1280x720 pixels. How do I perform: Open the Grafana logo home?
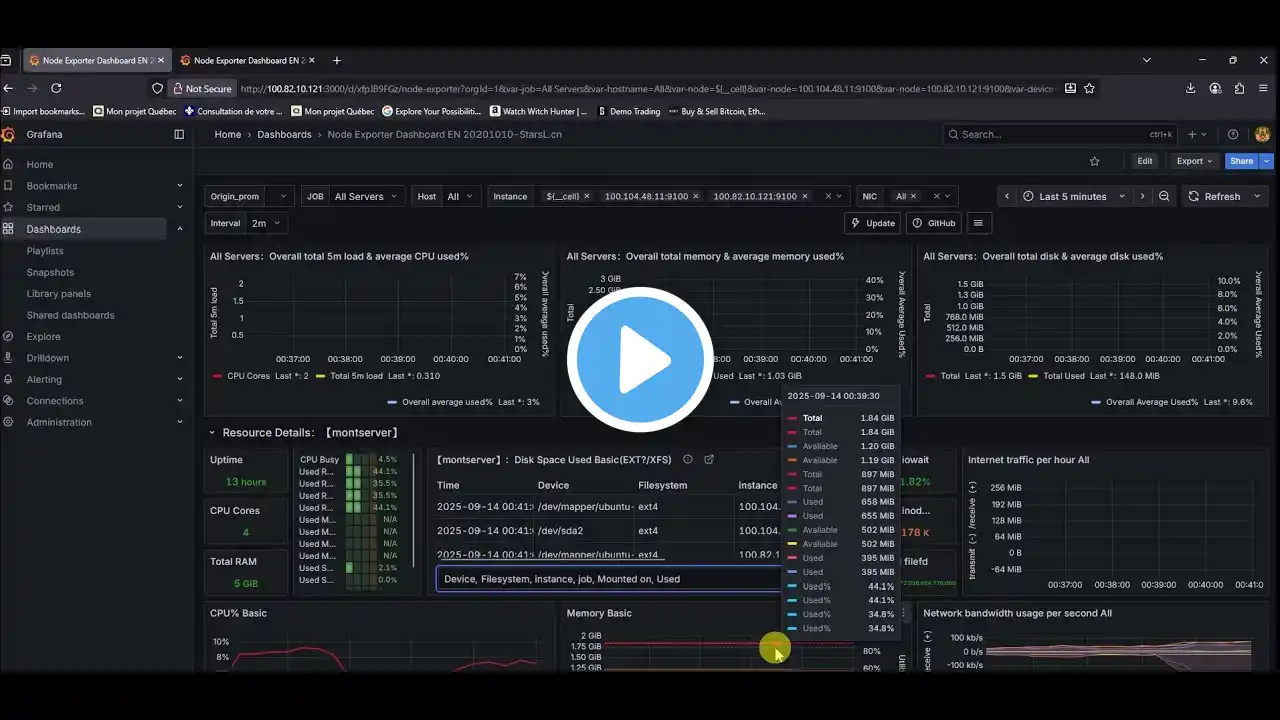(8, 134)
